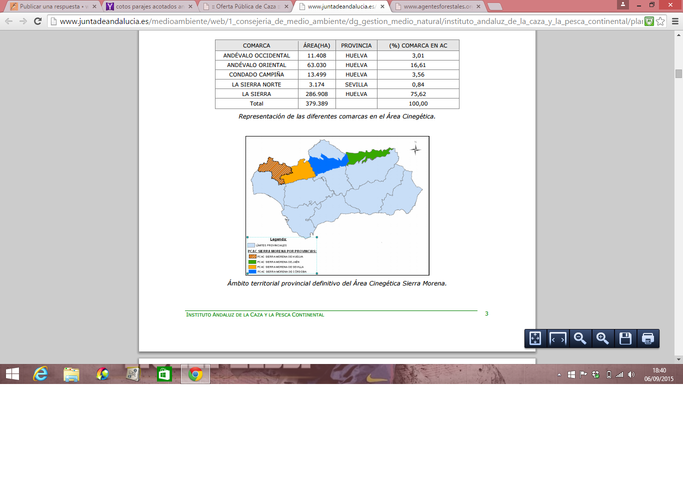Close the Publicar una respuesta tab

pos(94,7)
